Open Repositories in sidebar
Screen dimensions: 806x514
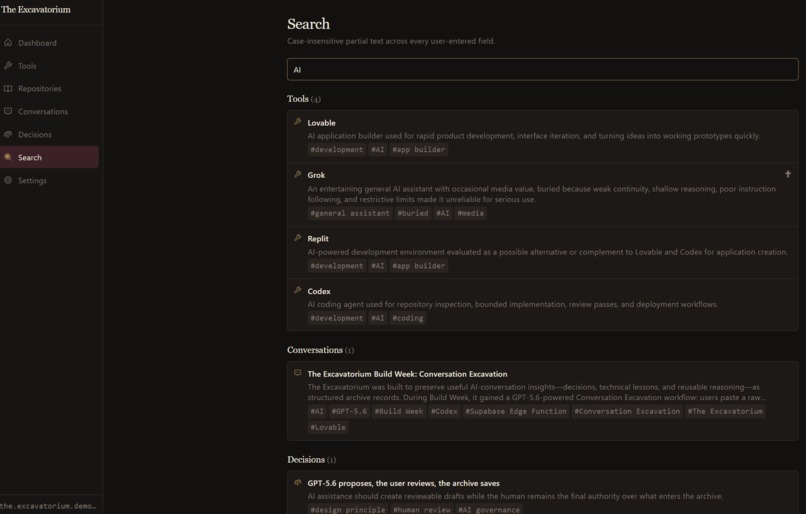point(49,88)
